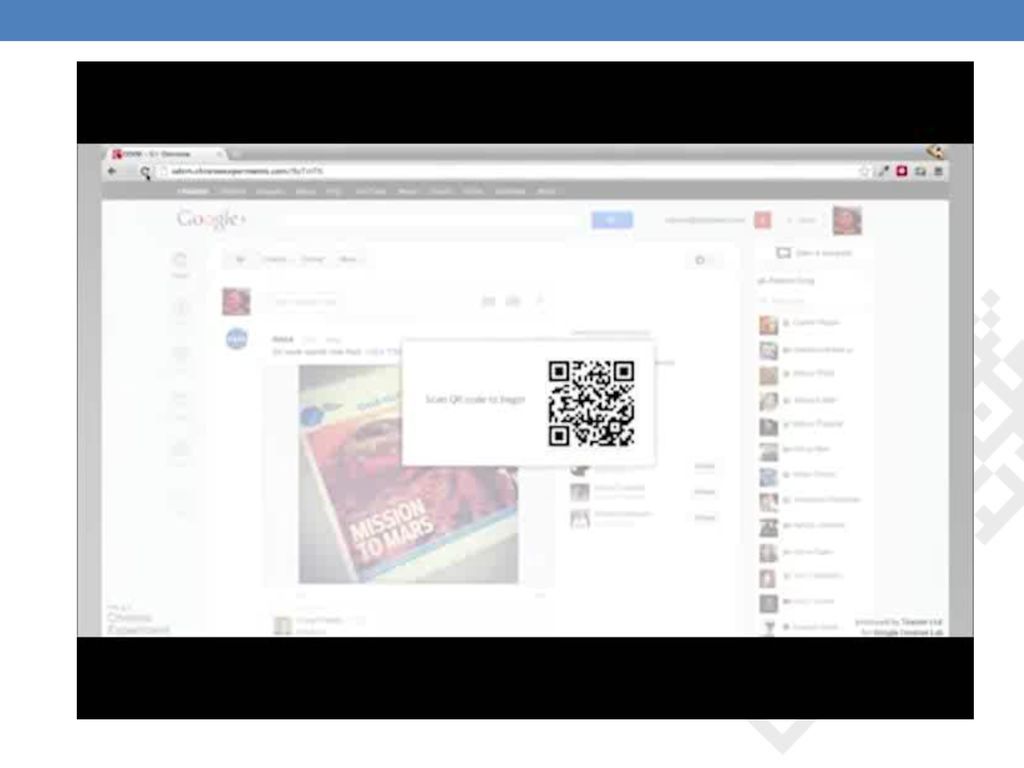This screenshot has width=1024, height=768.
Task: Click the video icon in share box
Action: click(513, 301)
